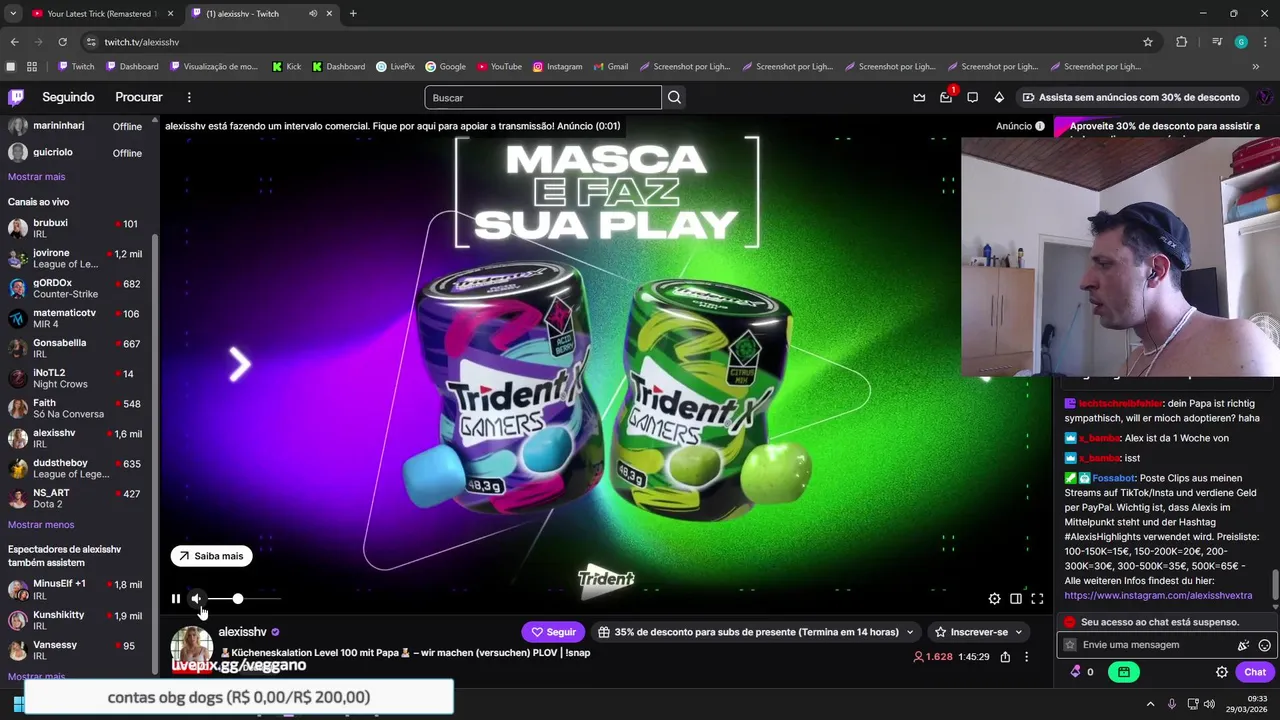Image resolution: width=1280 pixels, height=720 pixels.
Task: Open the YouTube bookmark
Action: pos(499,67)
